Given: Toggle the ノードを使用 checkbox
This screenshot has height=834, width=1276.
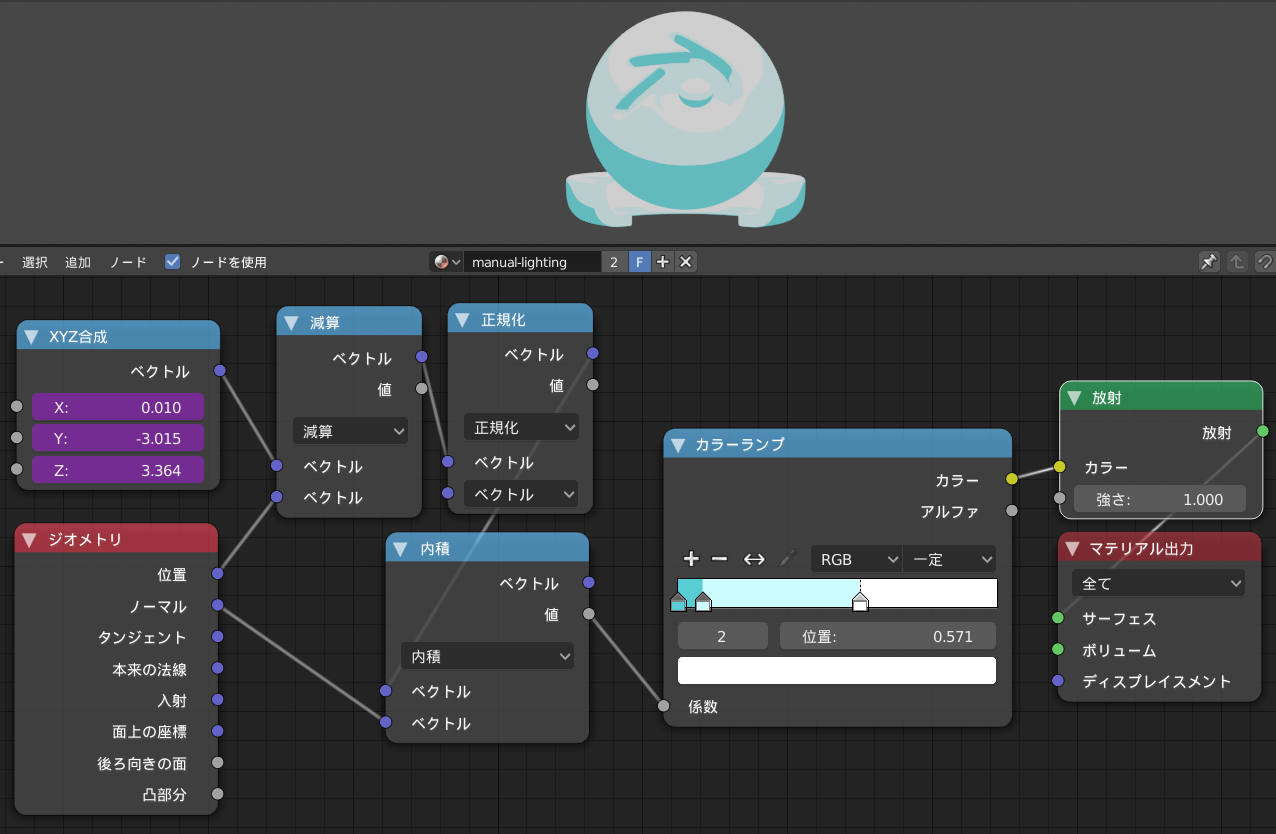Looking at the screenshot, I should [x=173, y=262].
